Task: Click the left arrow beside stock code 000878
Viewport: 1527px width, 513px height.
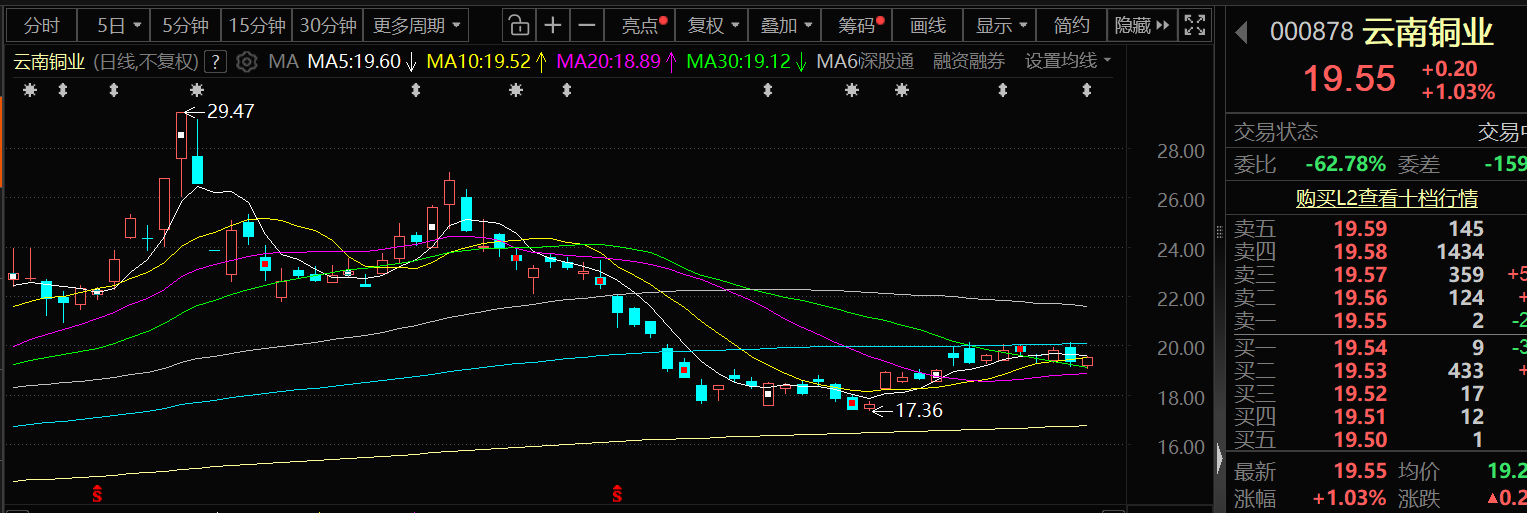Action: [1242, 33]
